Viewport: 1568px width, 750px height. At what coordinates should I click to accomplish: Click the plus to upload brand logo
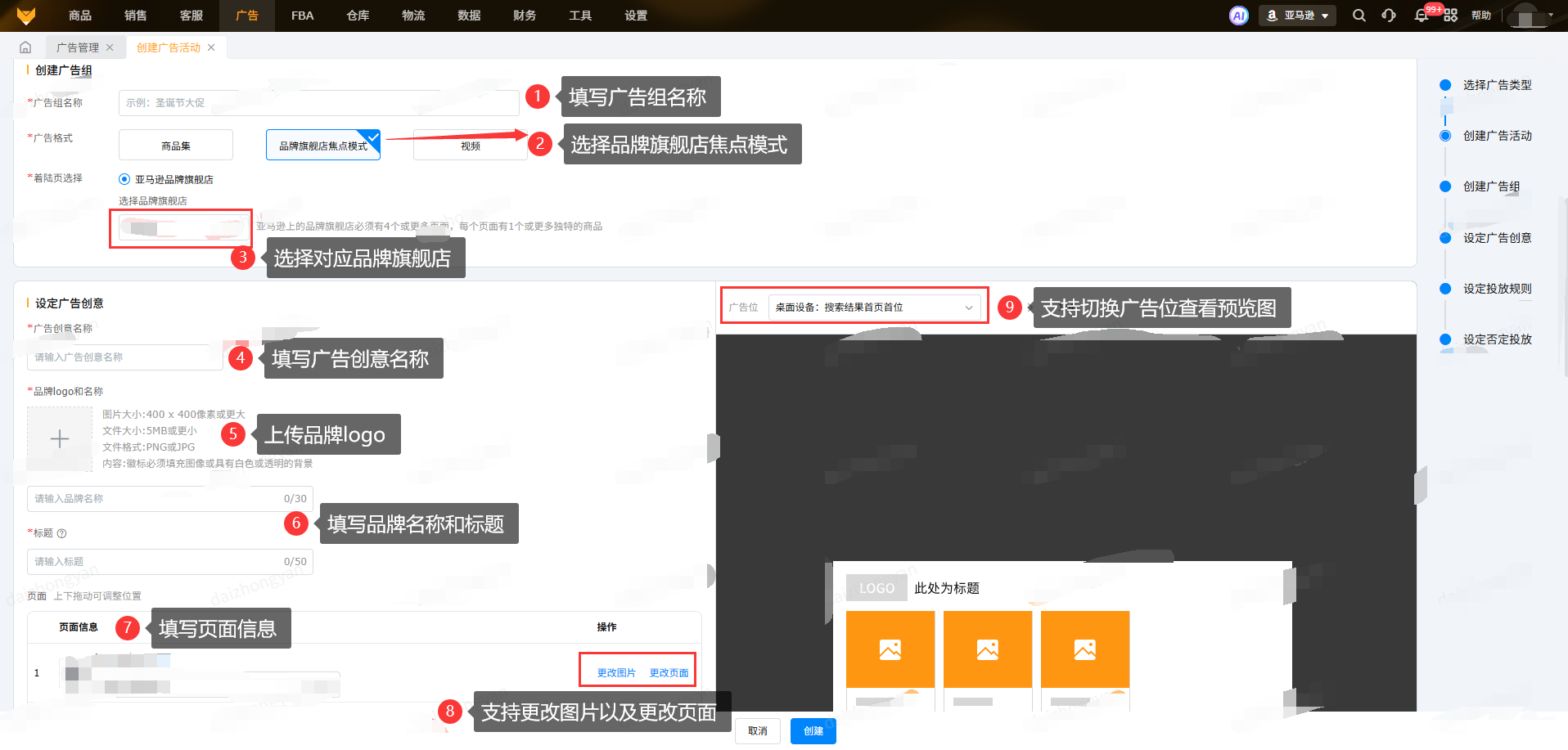click(x=60, y=439)
